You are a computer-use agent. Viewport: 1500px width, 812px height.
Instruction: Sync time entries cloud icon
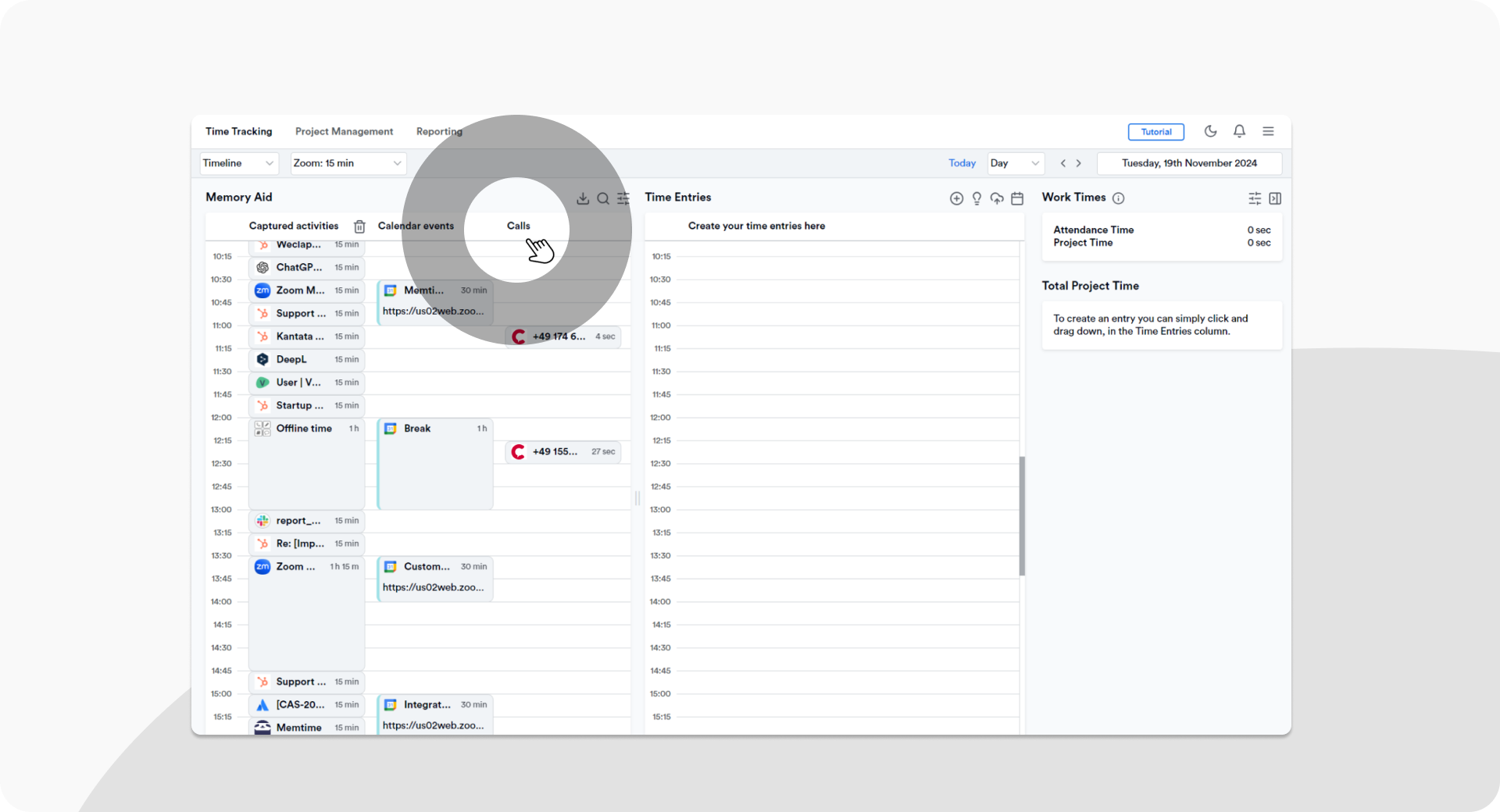pyautogui.click(x=997, y=198)
